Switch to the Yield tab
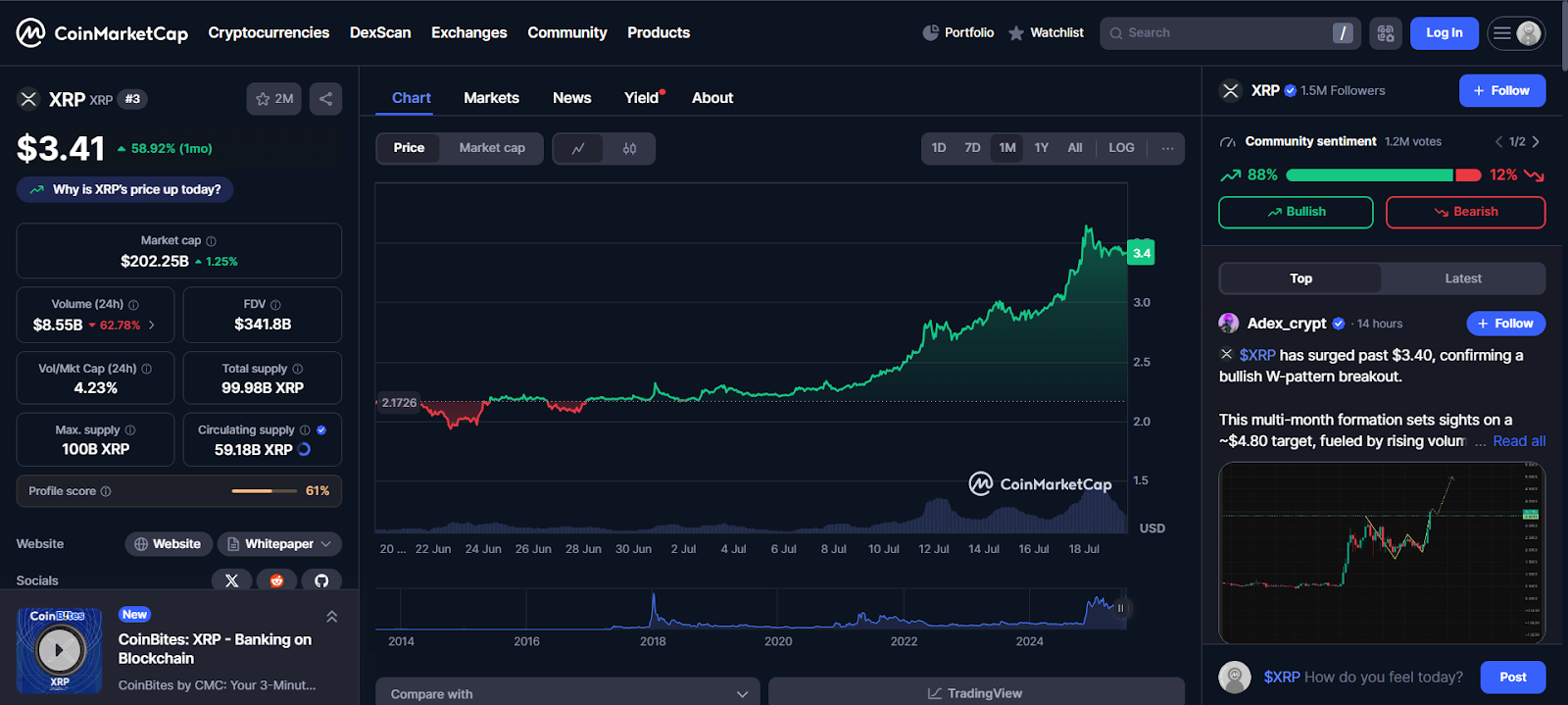 coord(642,98)
